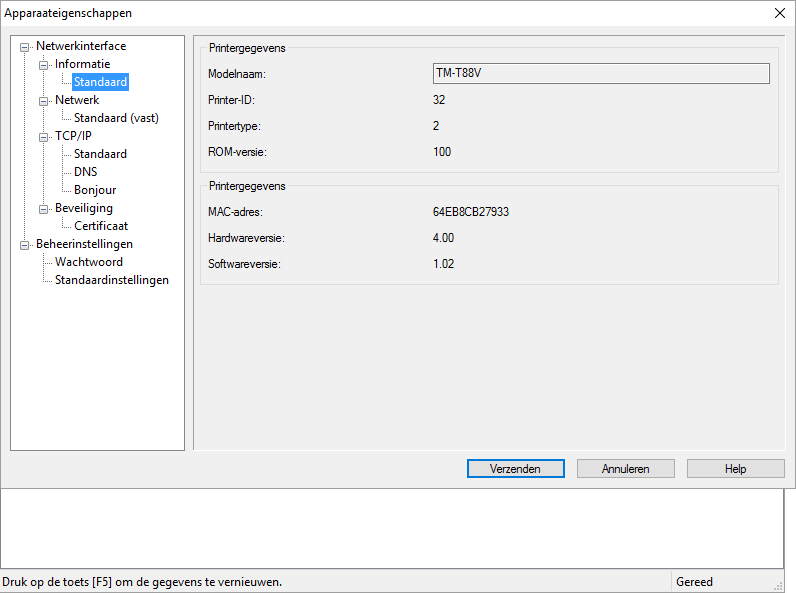The image size is (796, 593).
Task: Open Standaard under TCP/IP
Action: pos(100,154)
